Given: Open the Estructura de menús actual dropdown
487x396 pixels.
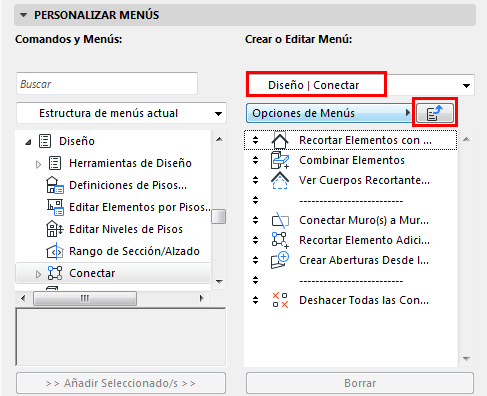Looking at the screenshot, I should tap(121, 113).
